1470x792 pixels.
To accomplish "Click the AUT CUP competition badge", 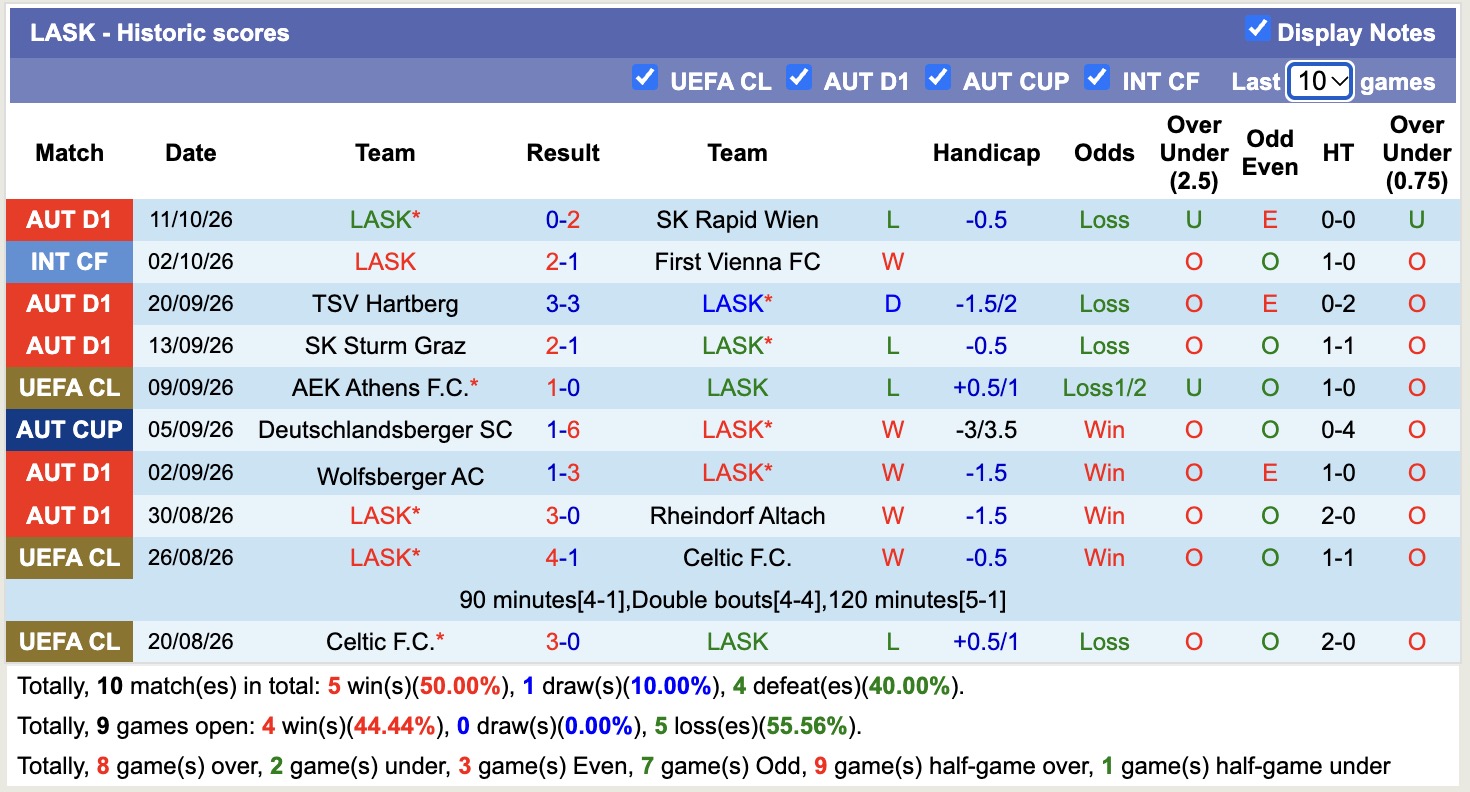I will (69, 430).
